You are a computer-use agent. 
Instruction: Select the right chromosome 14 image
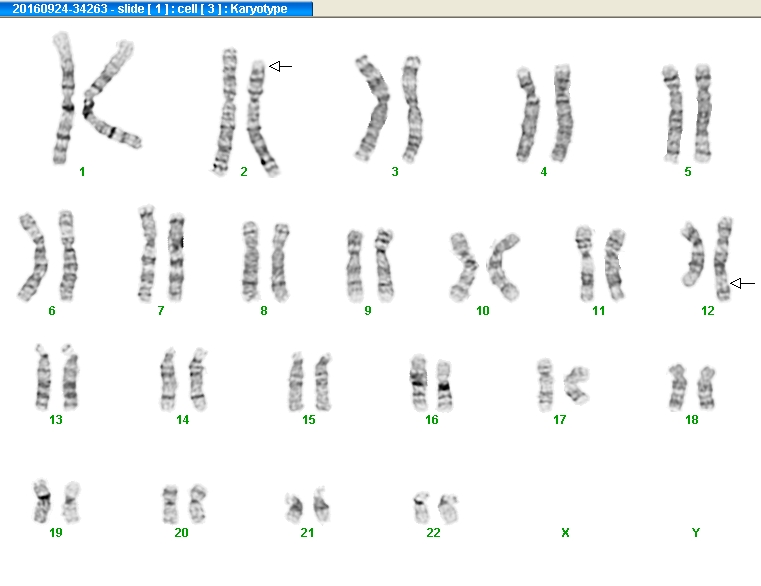click(x=198, y=379)
